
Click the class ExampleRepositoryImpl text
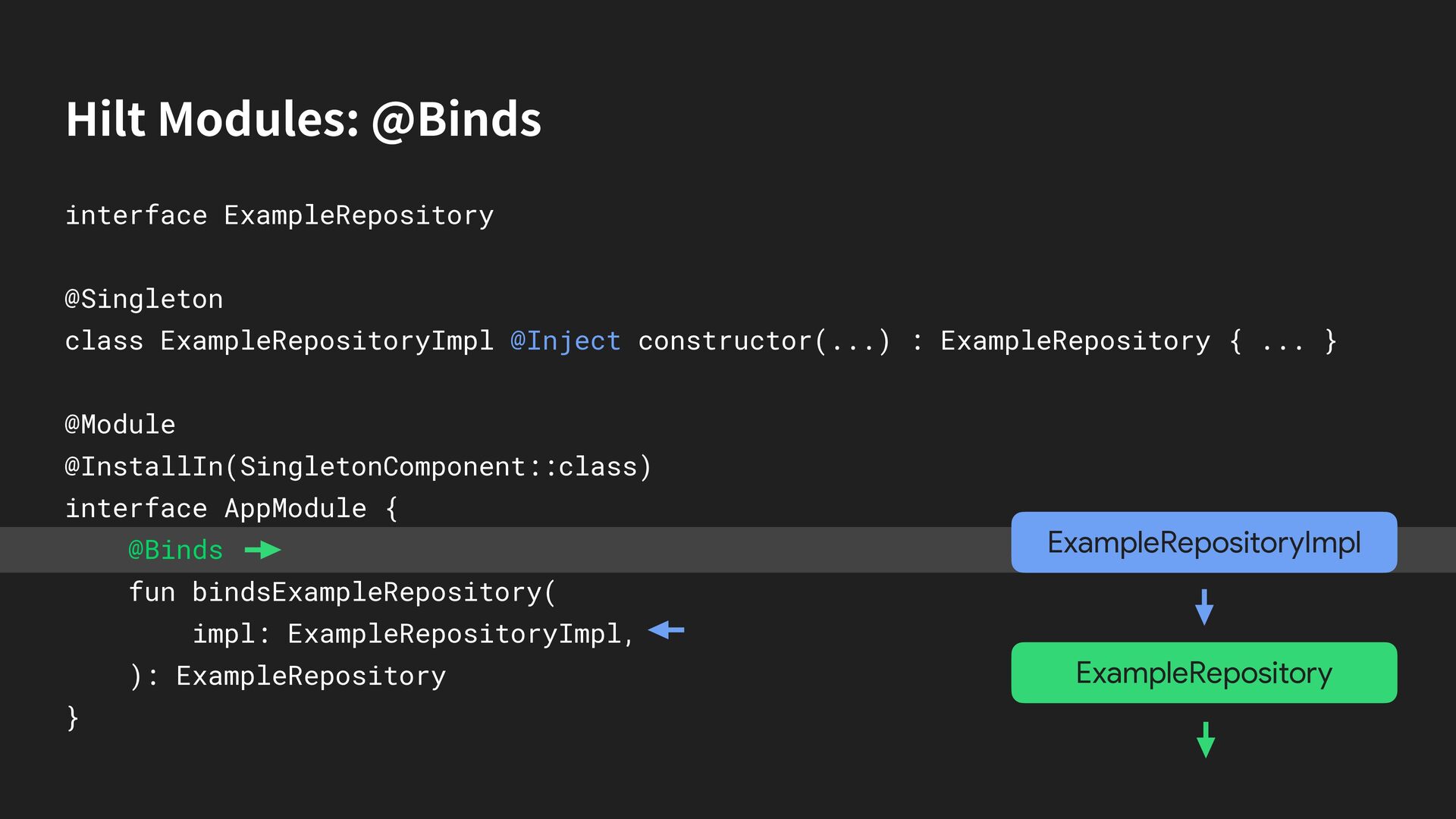point(279,341)
